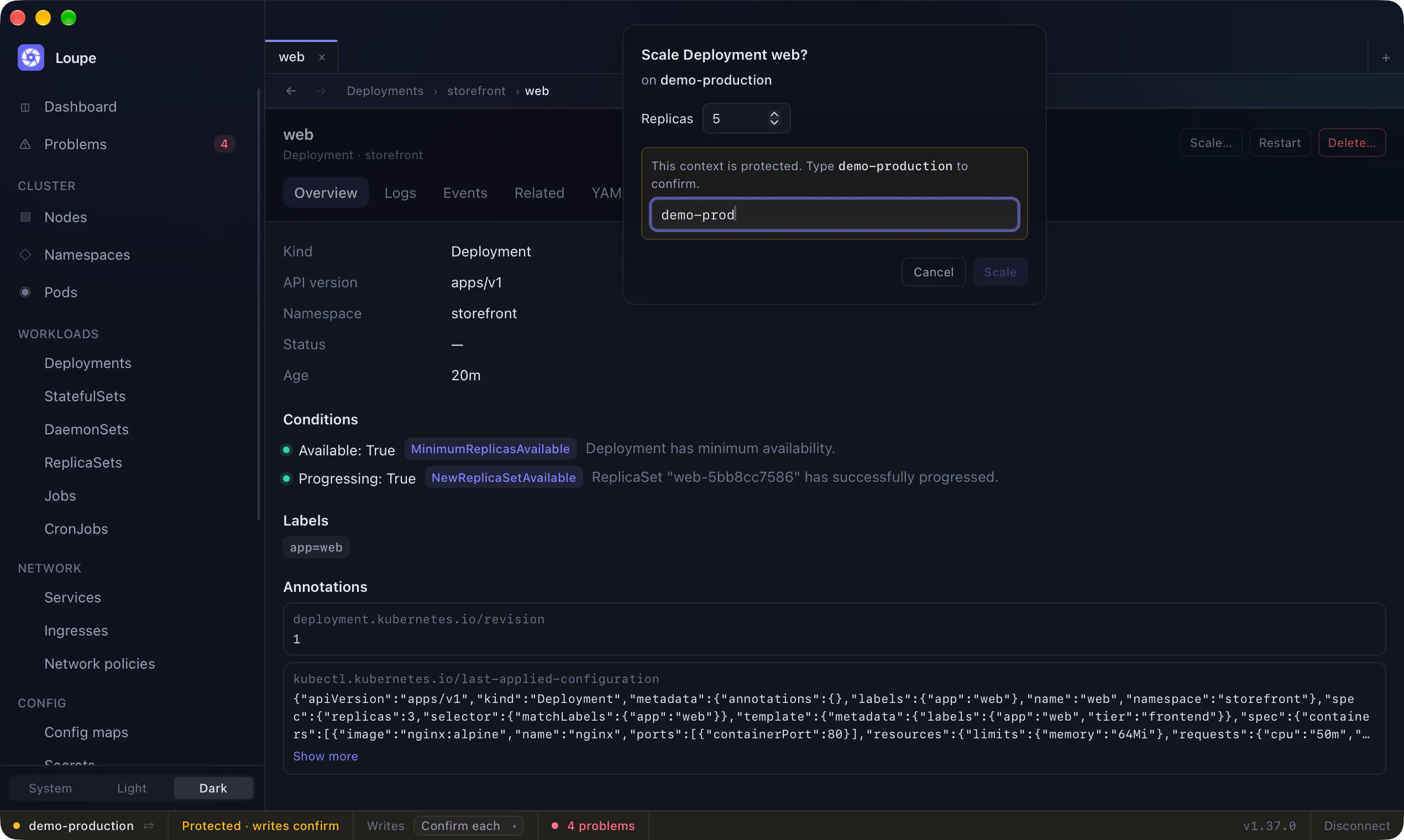
Task: Click the Restart button
Action: coord(1280,143)
